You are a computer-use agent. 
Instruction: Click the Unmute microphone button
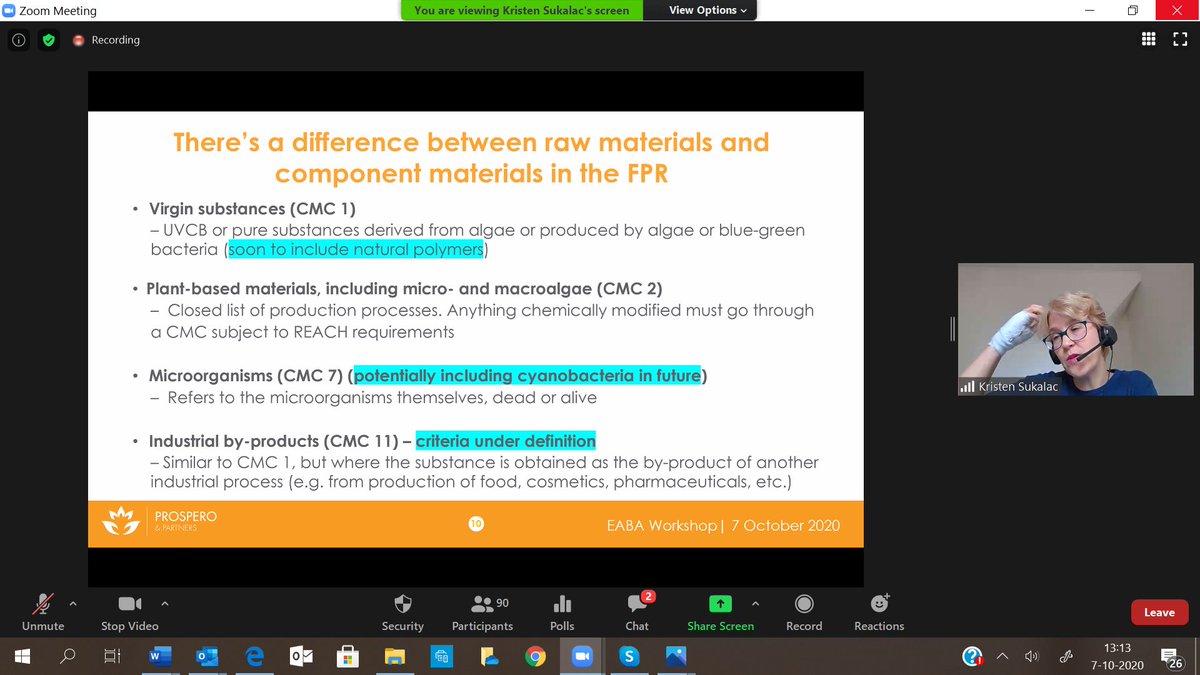pos(43,612)
